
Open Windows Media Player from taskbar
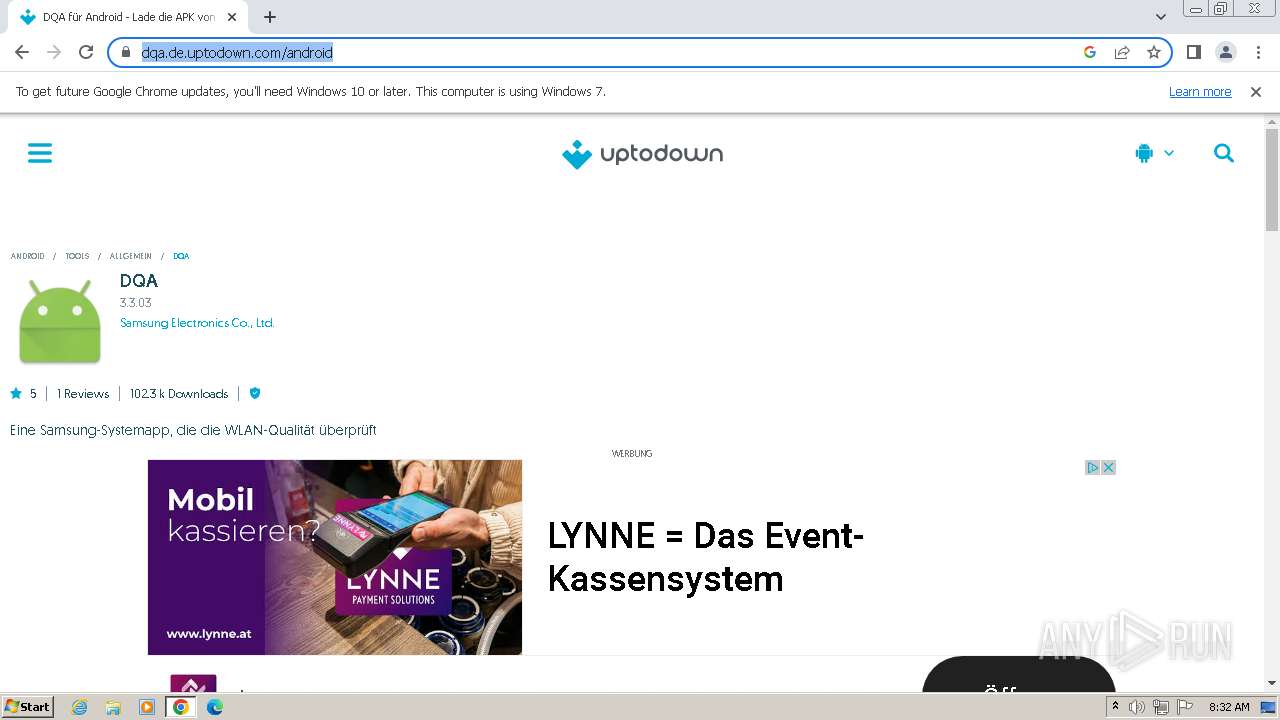tap(147, 707)
